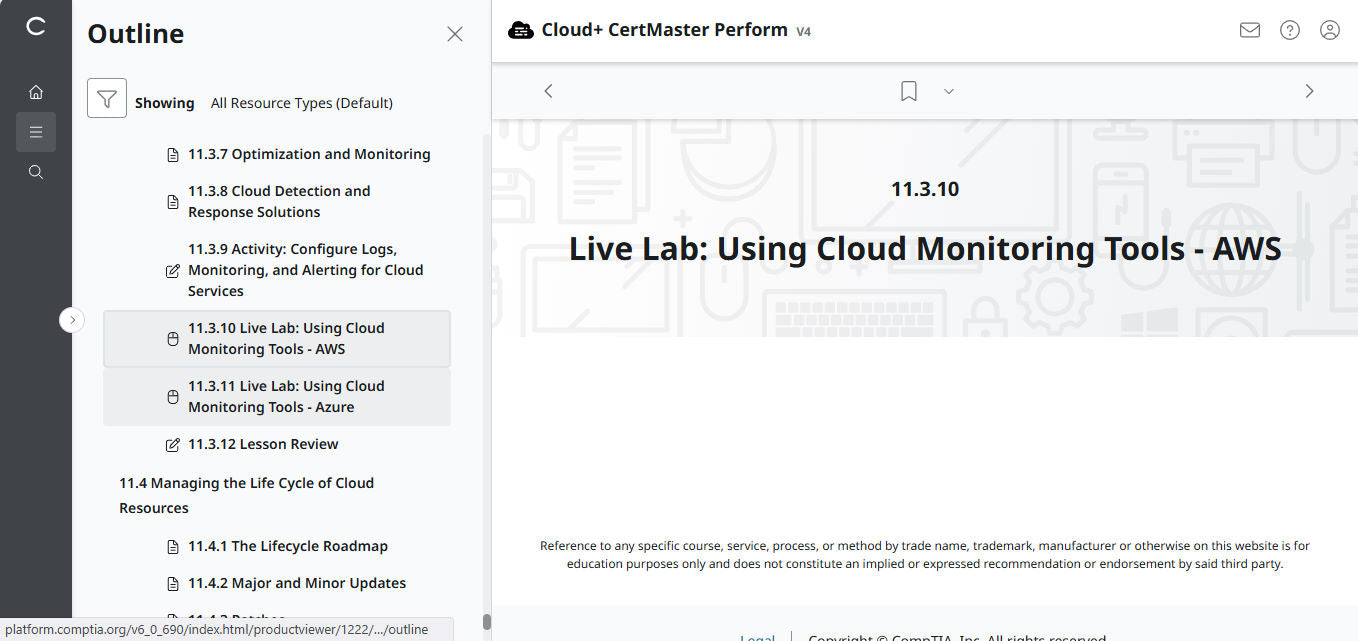This screenshot has width=1358, height=641.
Task: Select the Outline icon in the sidebar
Action: [36, 131]
